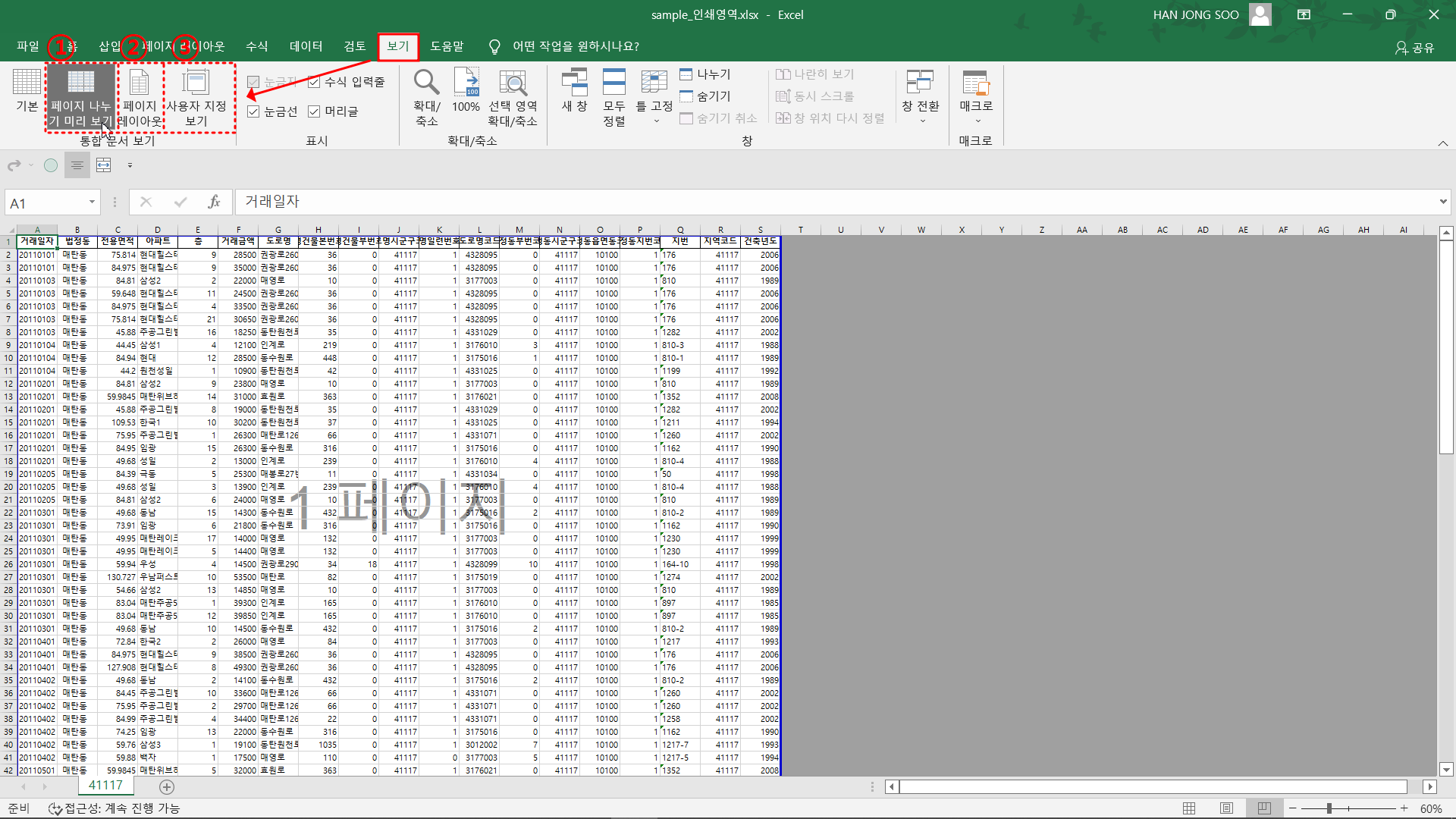Select the 41117 sheet tab
Viewport: 1456px width, 819px height.
coord(105,786)
